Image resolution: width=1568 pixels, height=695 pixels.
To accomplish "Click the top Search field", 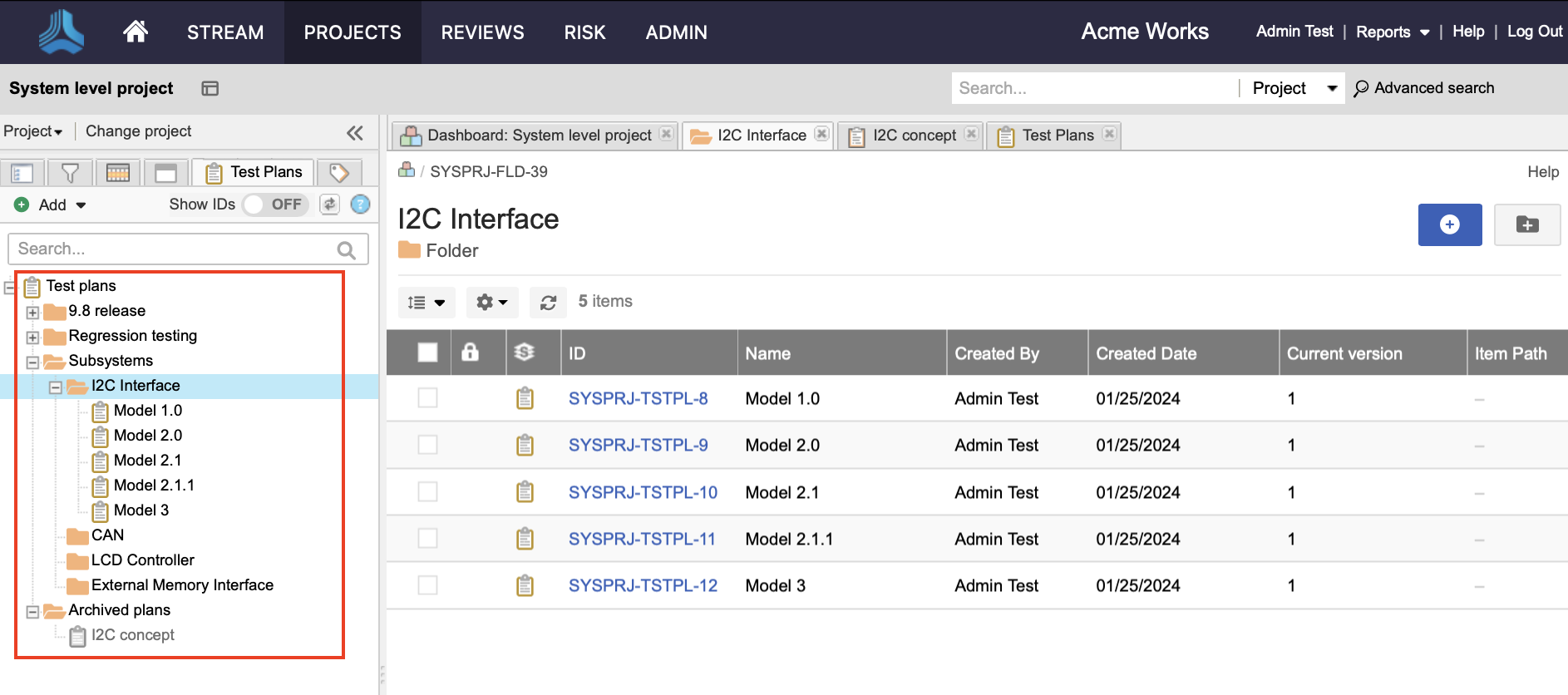I will tap(1094, 88).
